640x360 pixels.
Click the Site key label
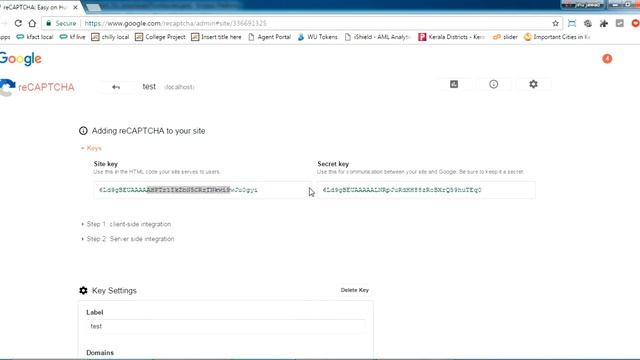106,164
